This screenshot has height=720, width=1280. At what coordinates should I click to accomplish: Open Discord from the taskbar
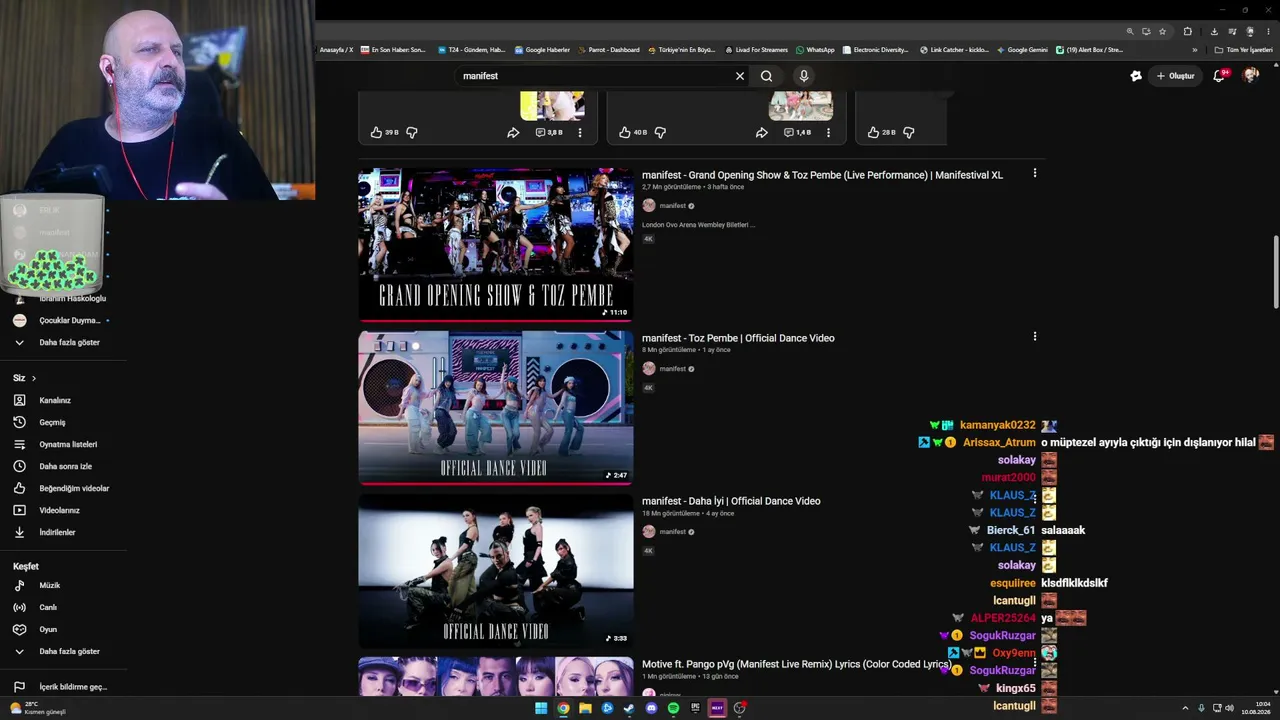tap(651, 708)
